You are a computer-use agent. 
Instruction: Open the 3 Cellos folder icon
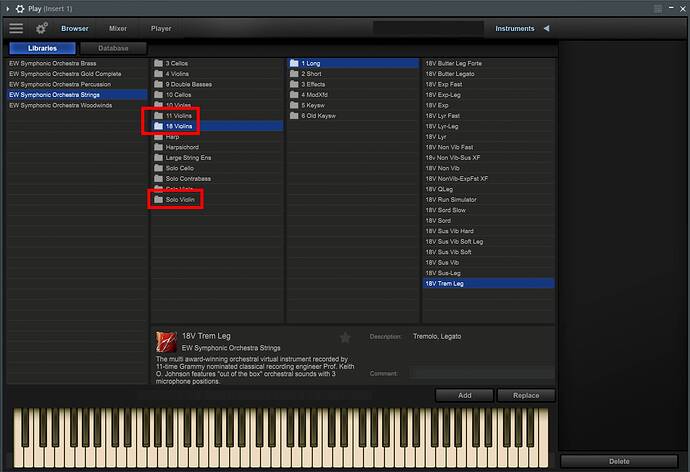[x=158, y=63]
